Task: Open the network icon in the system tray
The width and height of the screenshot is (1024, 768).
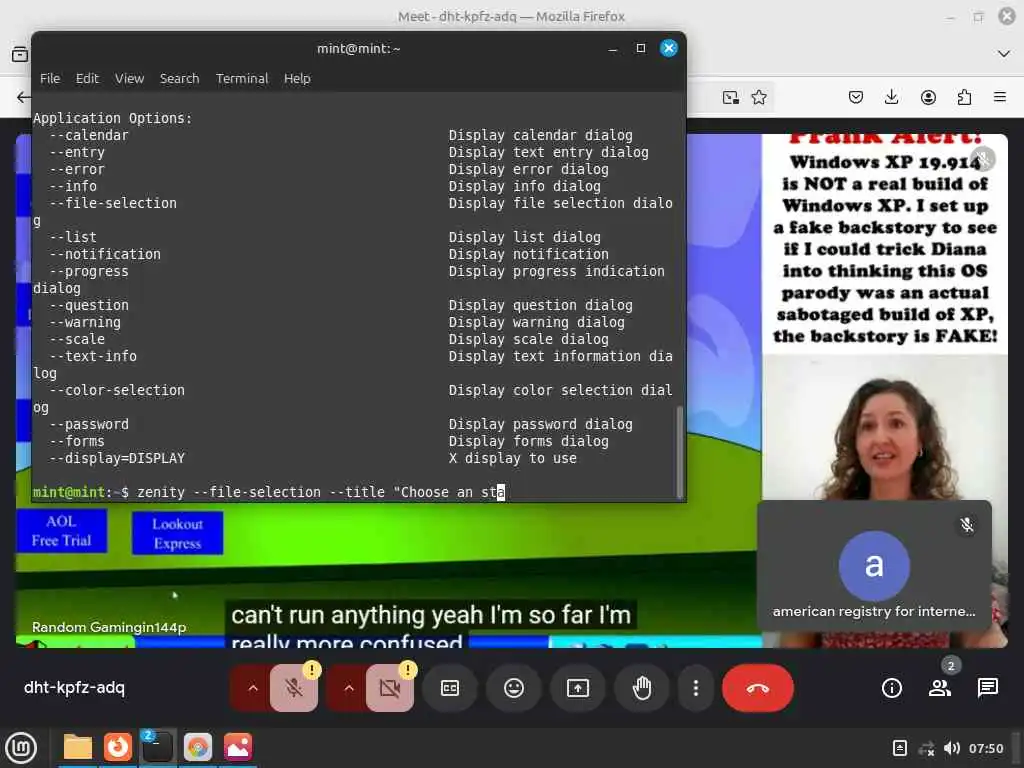Action: pyautogui.click(x=926, y=748)
